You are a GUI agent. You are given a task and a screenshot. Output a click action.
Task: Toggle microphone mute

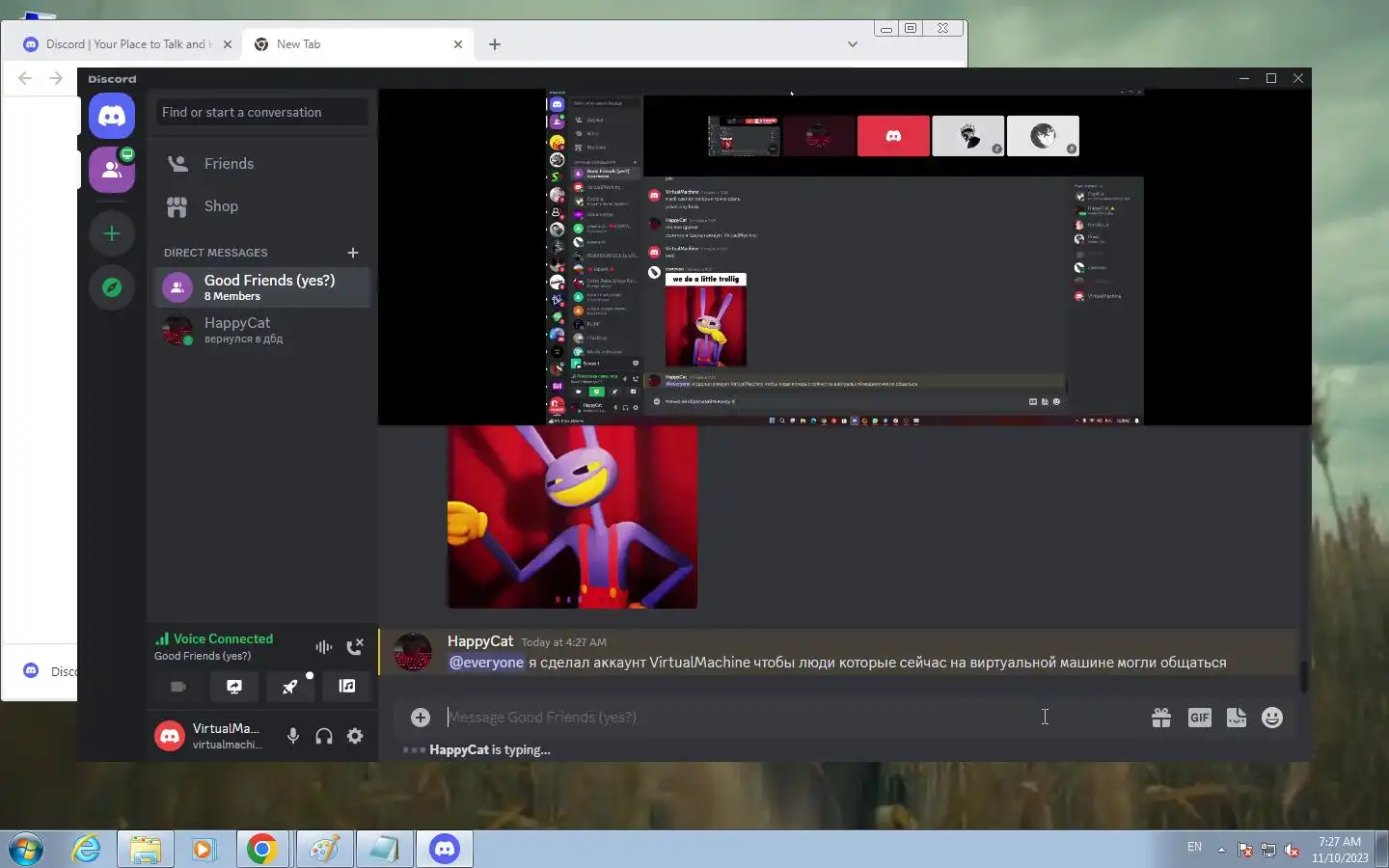[x=293, y=736]
